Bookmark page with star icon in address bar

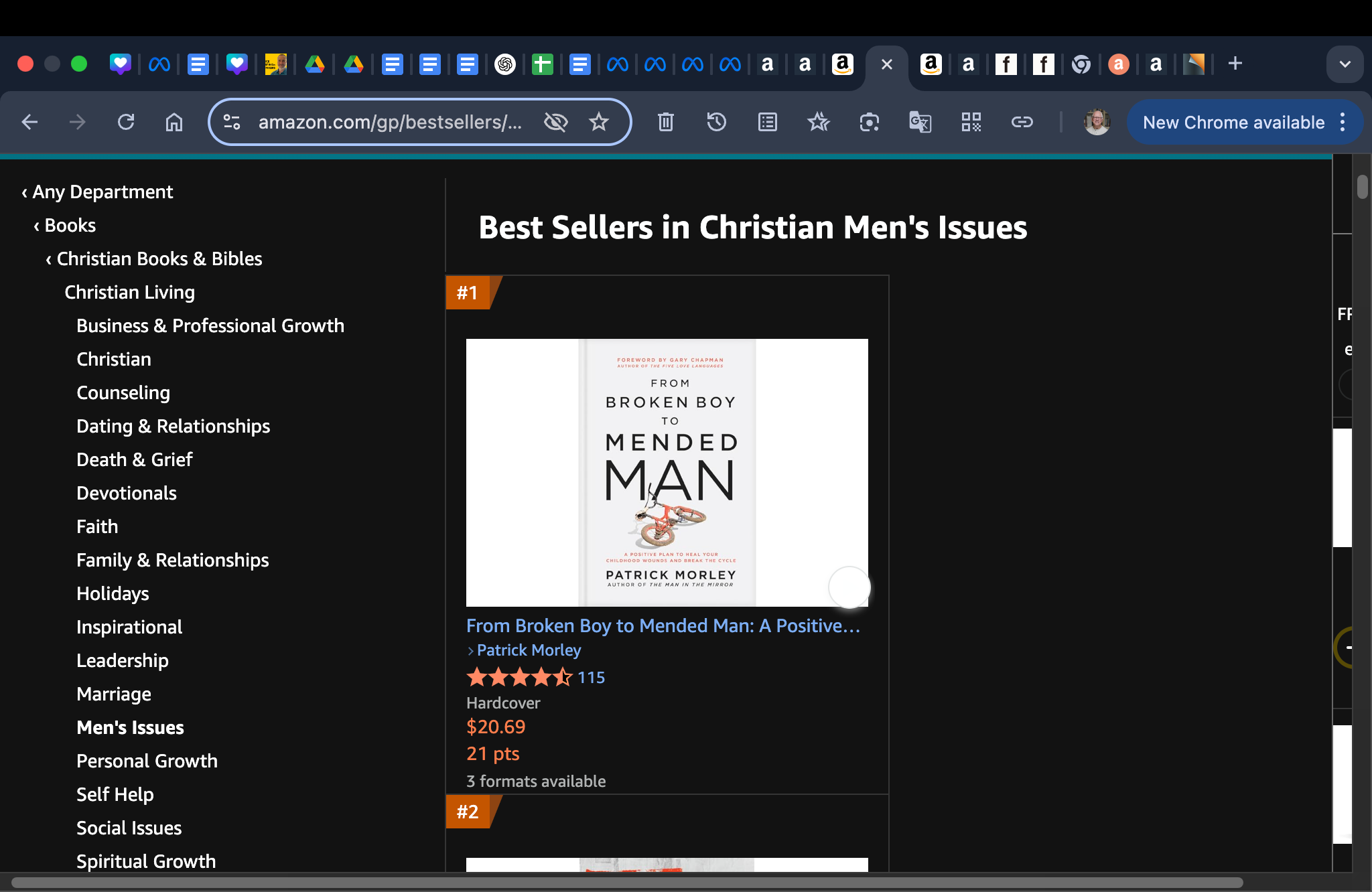pos(598,122)
